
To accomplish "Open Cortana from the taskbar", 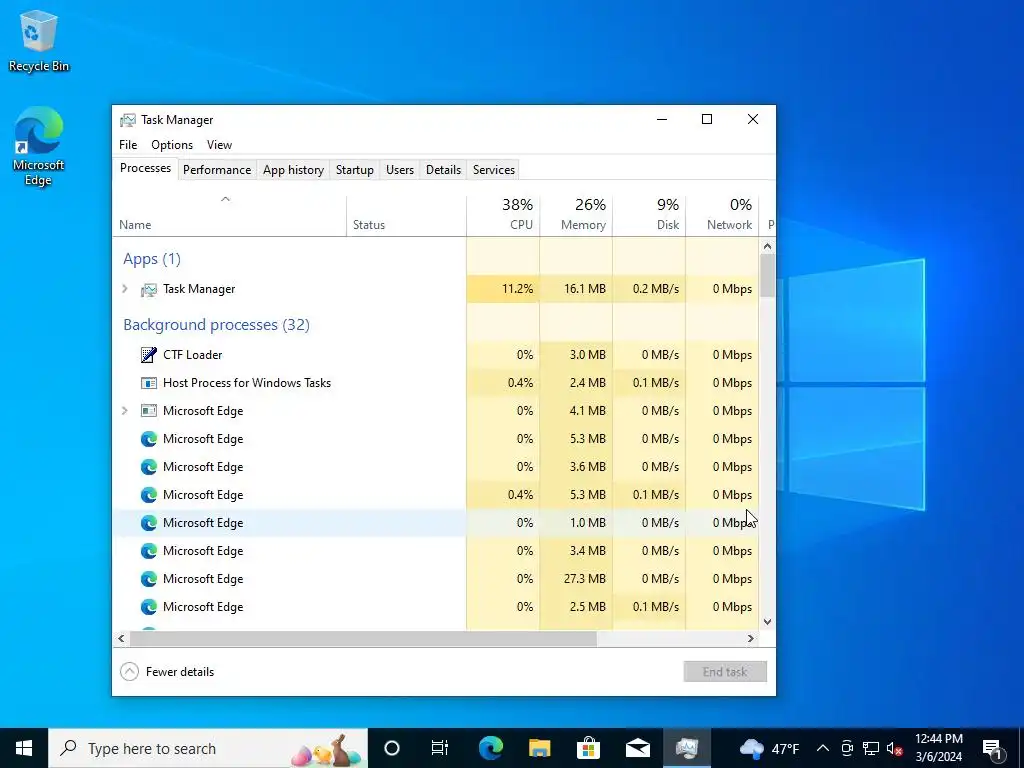I will click(x=391, y=748).
